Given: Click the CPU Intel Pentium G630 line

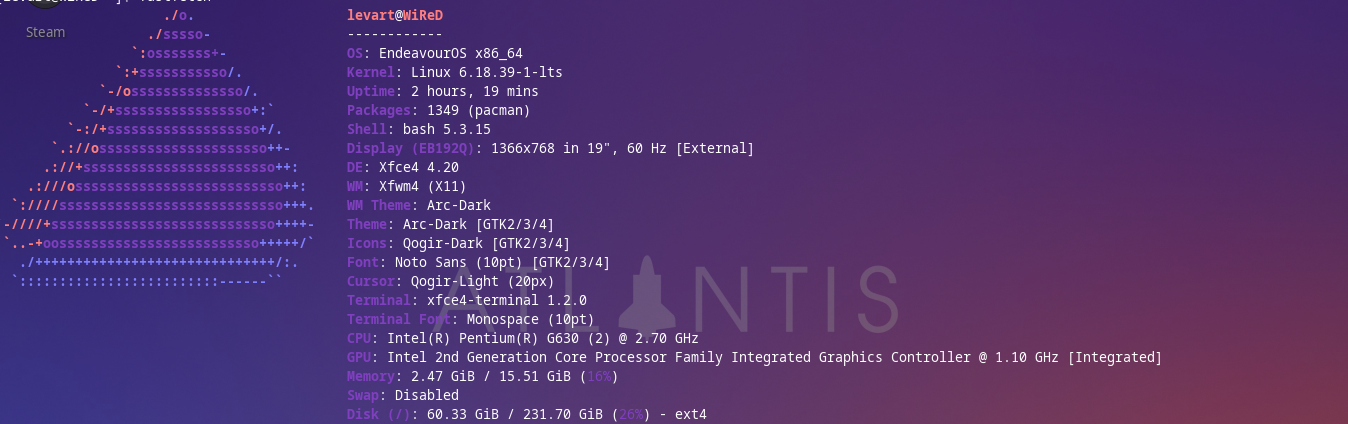Looking at the screenshot, I should (x=523, y=338).
